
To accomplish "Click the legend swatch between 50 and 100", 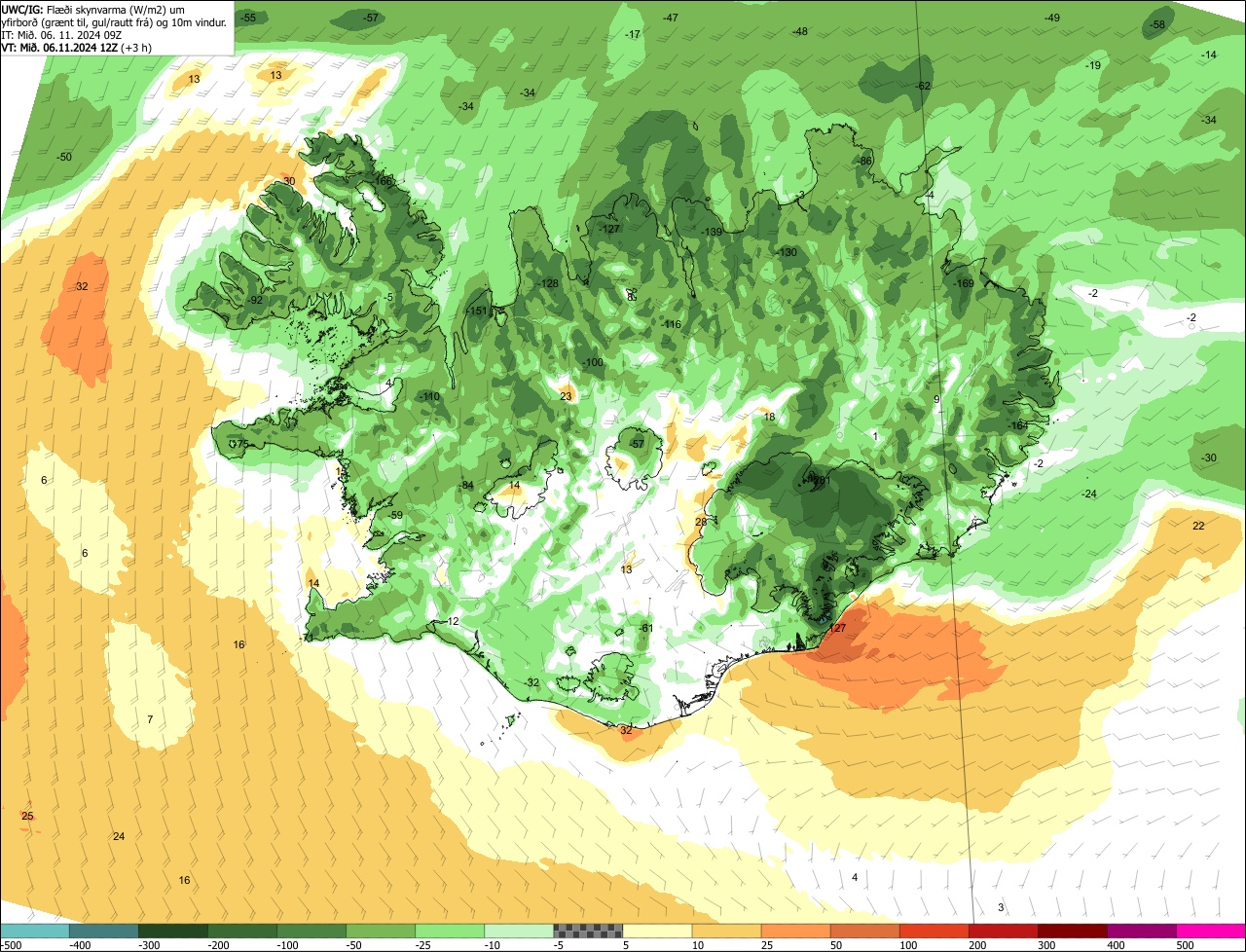I will tap(864, 931).
